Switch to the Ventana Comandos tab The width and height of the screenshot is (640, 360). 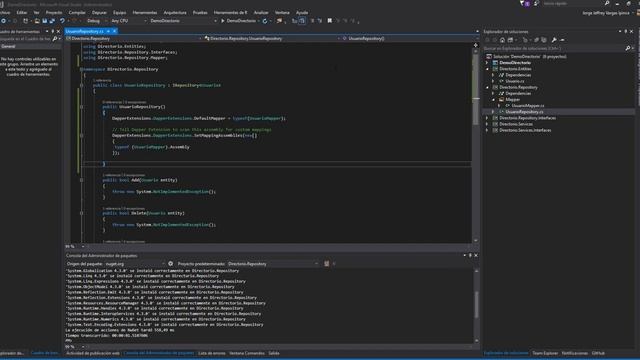coord(247,353)
